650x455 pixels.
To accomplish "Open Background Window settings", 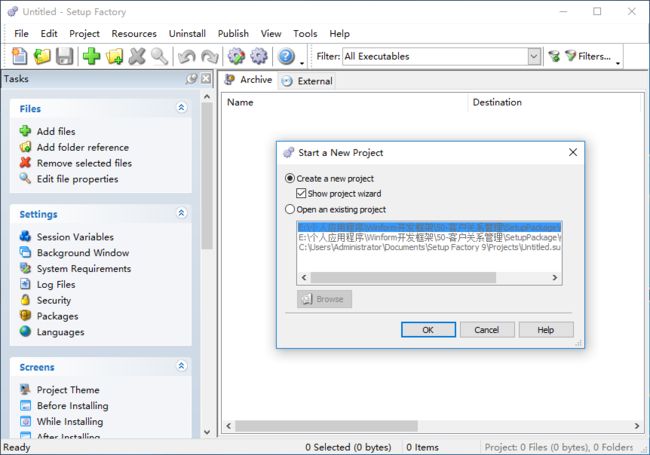I will pyautogui.click(x=75, y=252).
